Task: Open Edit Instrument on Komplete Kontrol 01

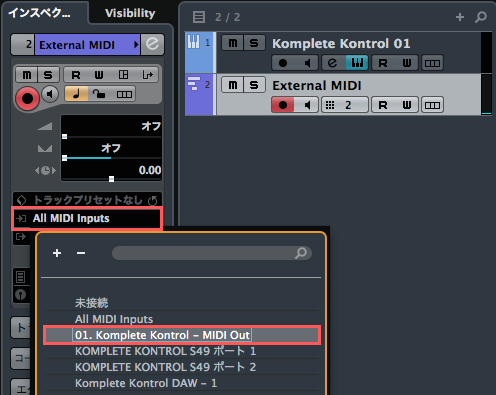Action: pyautogui.click(x=333, y=63)
